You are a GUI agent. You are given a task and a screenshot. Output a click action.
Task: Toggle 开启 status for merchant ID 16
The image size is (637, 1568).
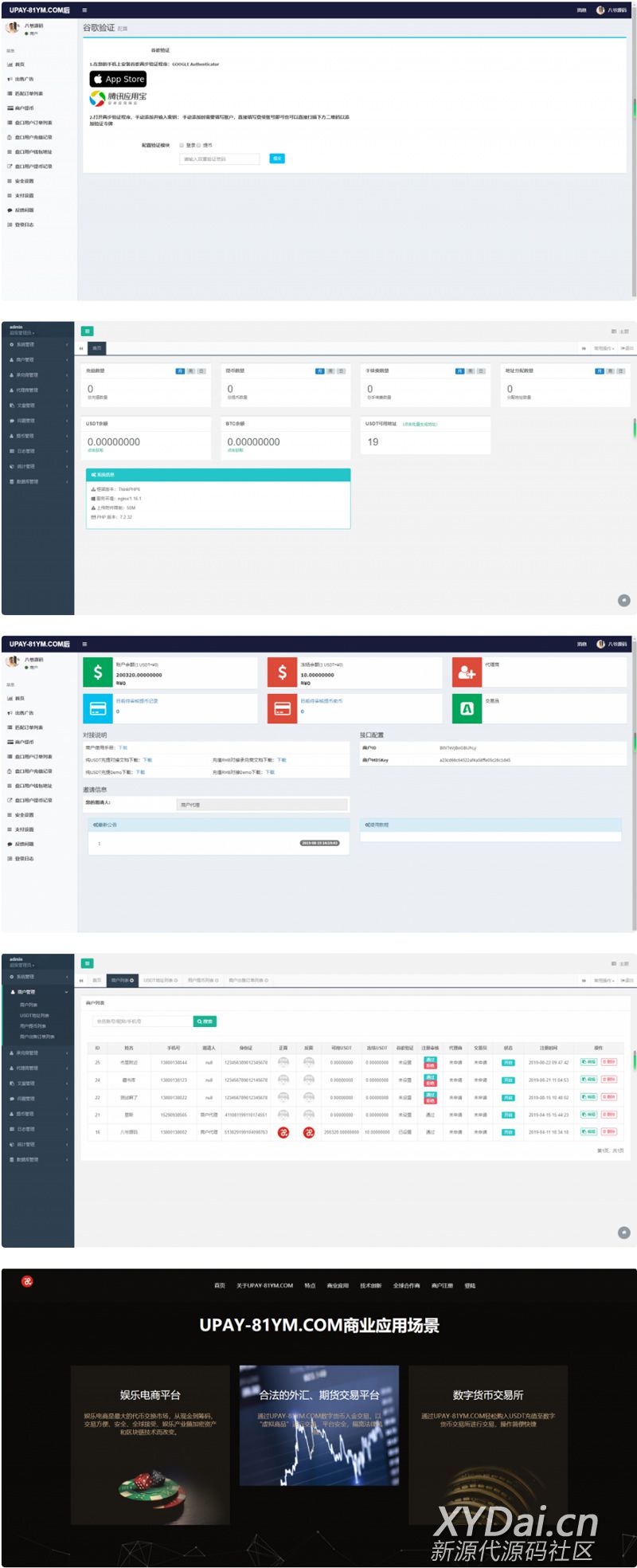pos(508,1132)
